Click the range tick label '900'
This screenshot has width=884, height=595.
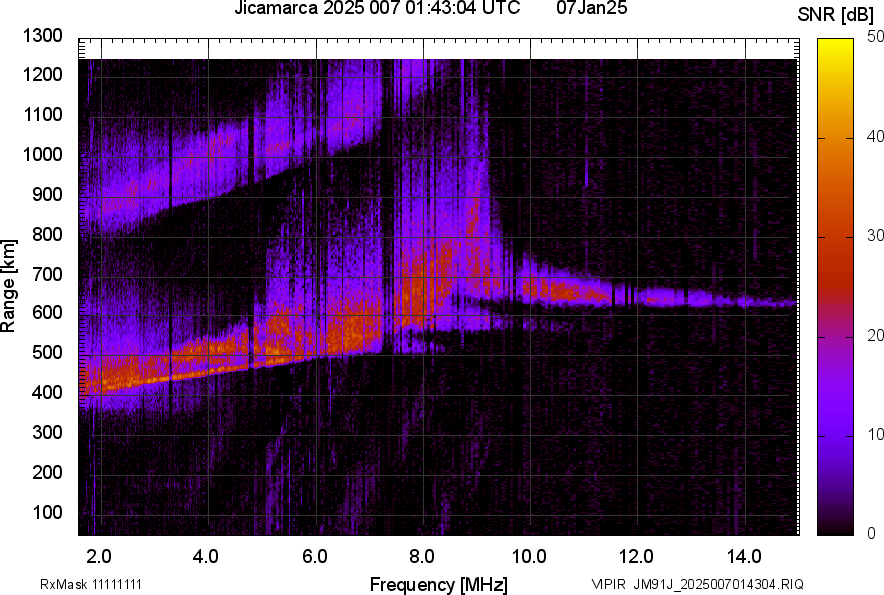tap(47, 194)
